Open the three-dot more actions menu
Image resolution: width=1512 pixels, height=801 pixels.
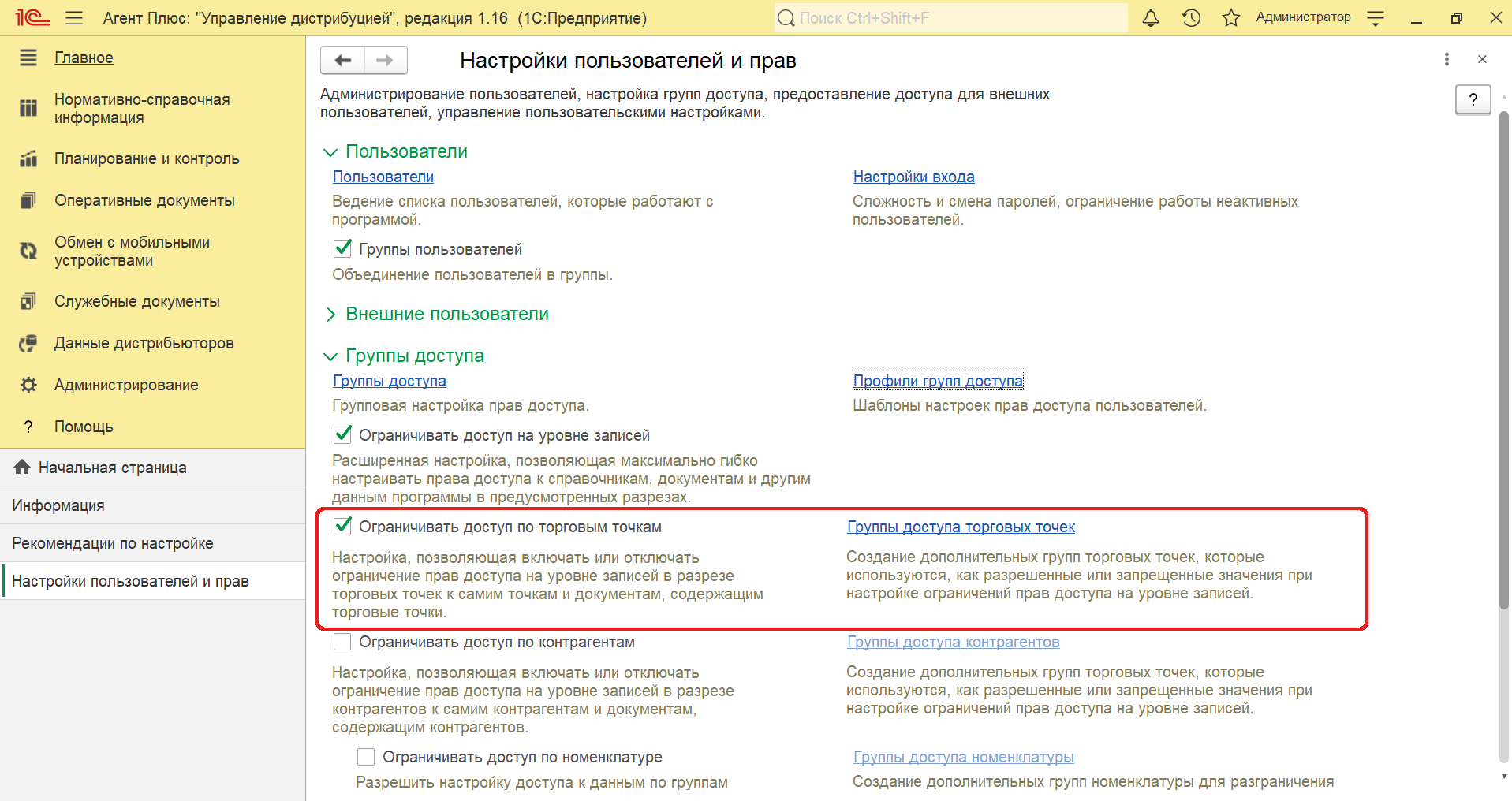1447,59
